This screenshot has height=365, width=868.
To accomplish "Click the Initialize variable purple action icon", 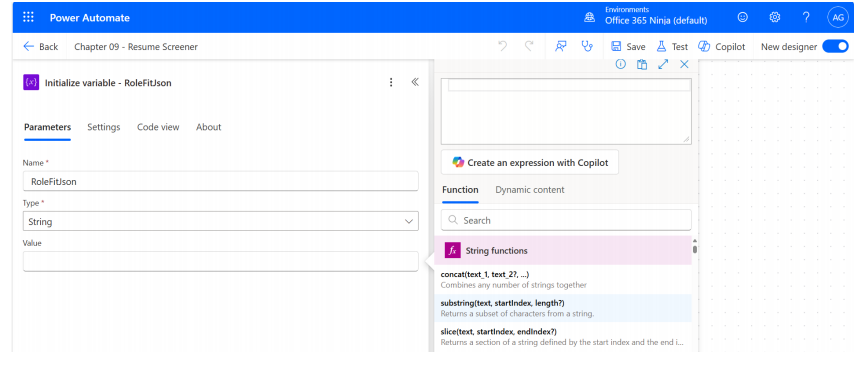I will (x=31, y=83).
